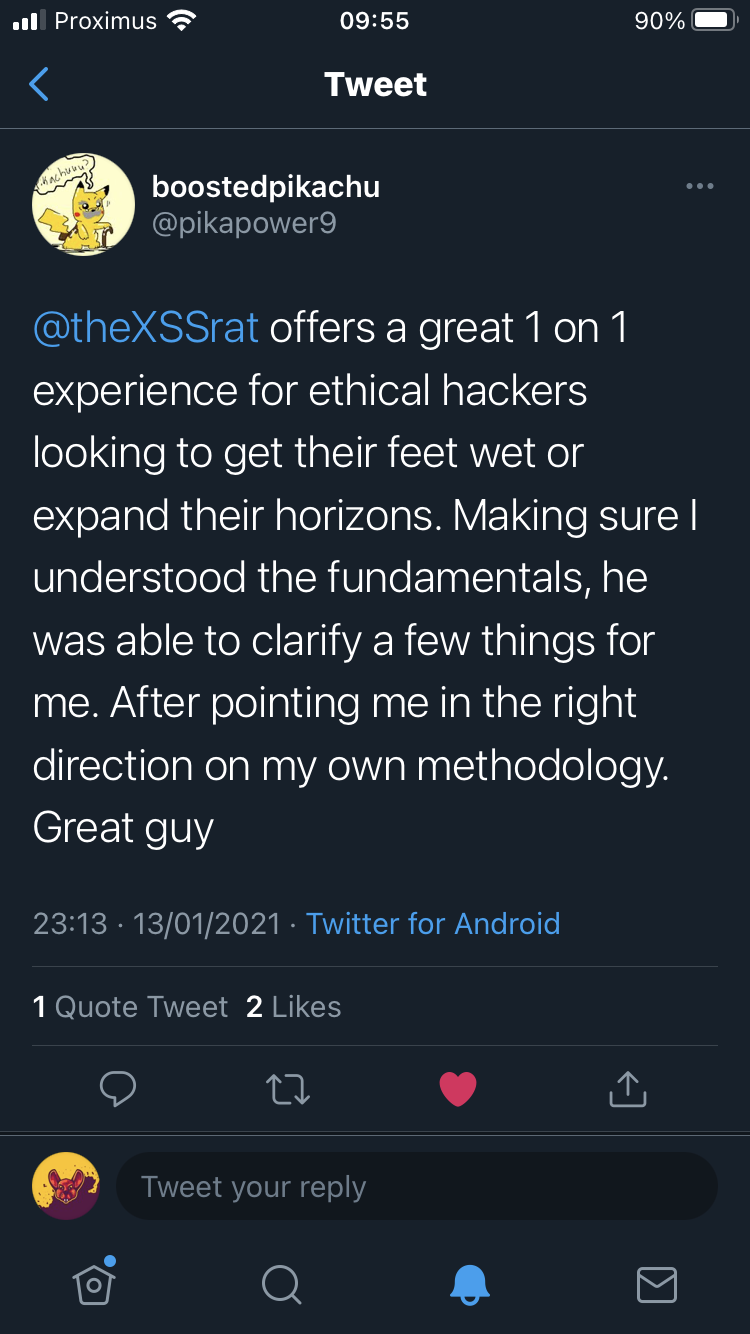Open the tweet options ellipsis menu
This screenshot has width=750, height=1334.
point(699,186)
